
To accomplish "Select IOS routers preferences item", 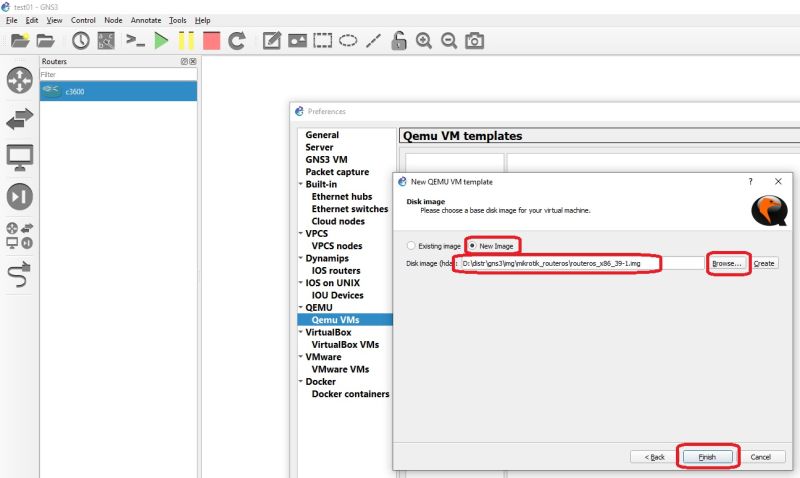I will pos(336,270).
